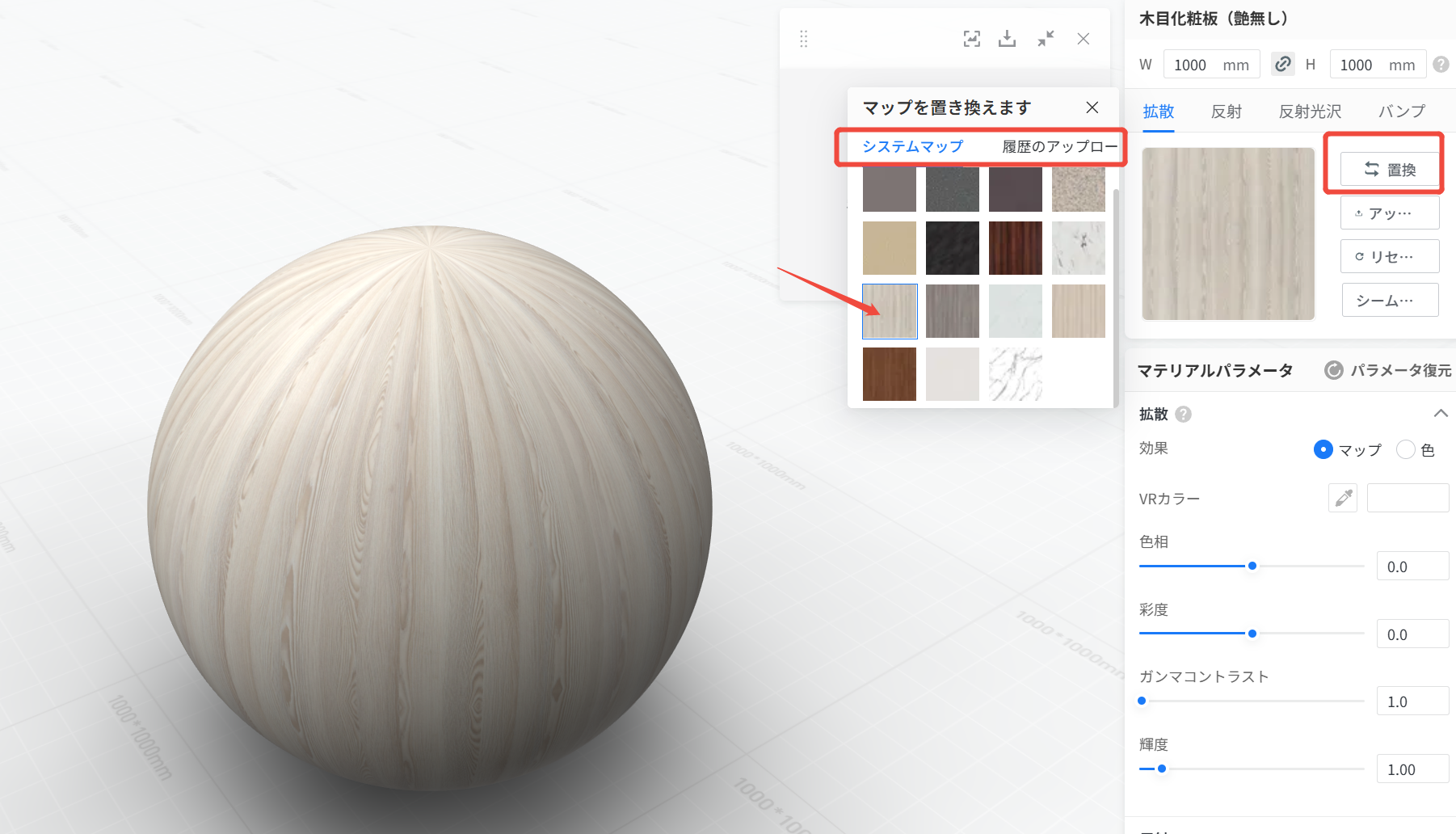Click the リセ… reset button
The width and height of the screenshot is (1456, 834).
click(x=1390, y=256)
